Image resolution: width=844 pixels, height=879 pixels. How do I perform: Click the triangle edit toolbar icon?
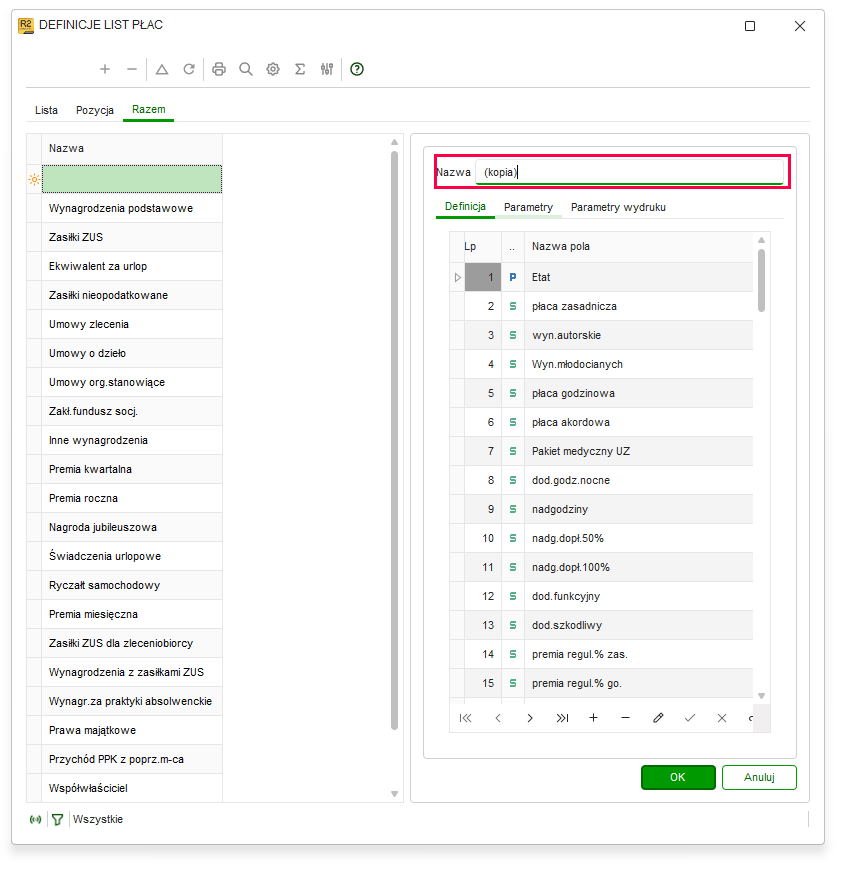pyautogui.click(x=162, y=70)
